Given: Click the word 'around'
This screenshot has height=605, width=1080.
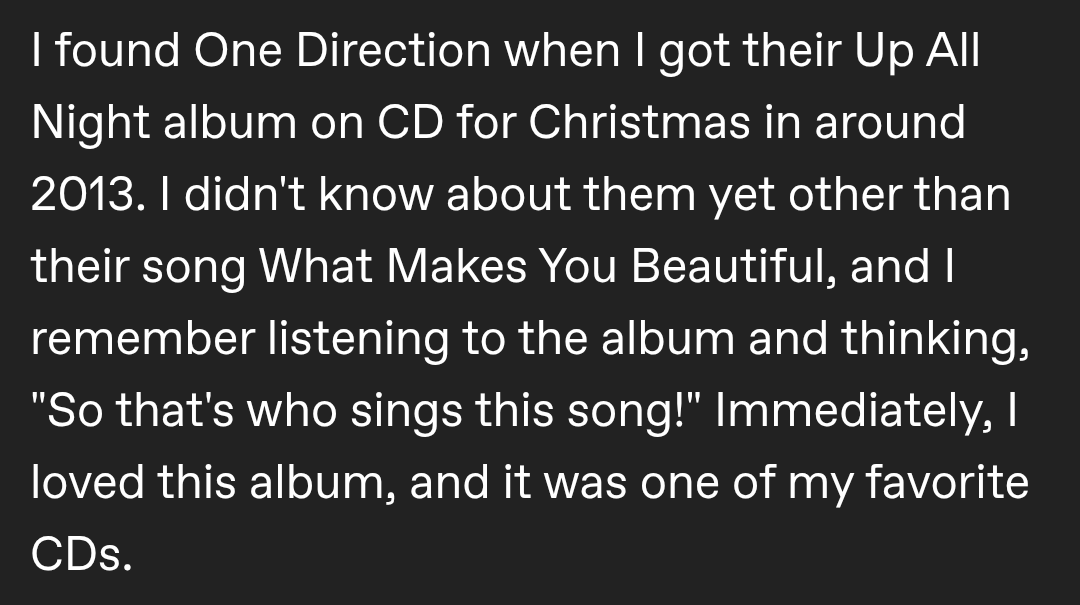Looking at the screenshot, I should [x=890, y=122].
